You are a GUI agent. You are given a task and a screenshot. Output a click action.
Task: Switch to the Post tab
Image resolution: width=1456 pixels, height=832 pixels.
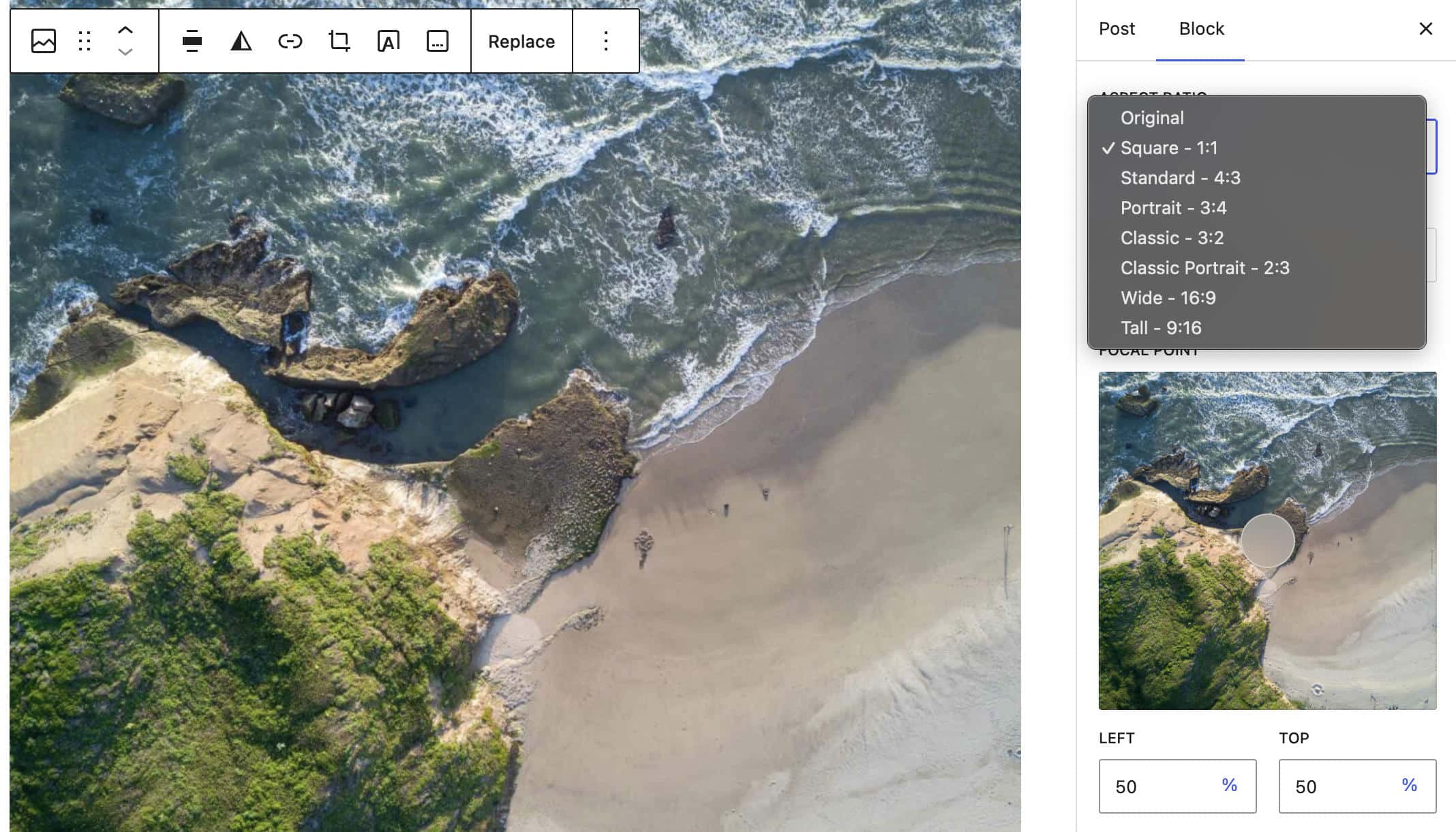[1116, 29]
